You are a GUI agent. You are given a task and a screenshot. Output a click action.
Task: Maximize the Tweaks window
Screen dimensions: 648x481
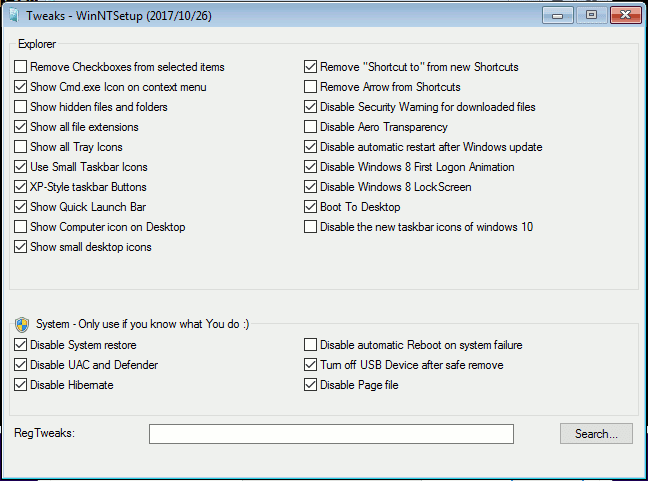[591, 16]
